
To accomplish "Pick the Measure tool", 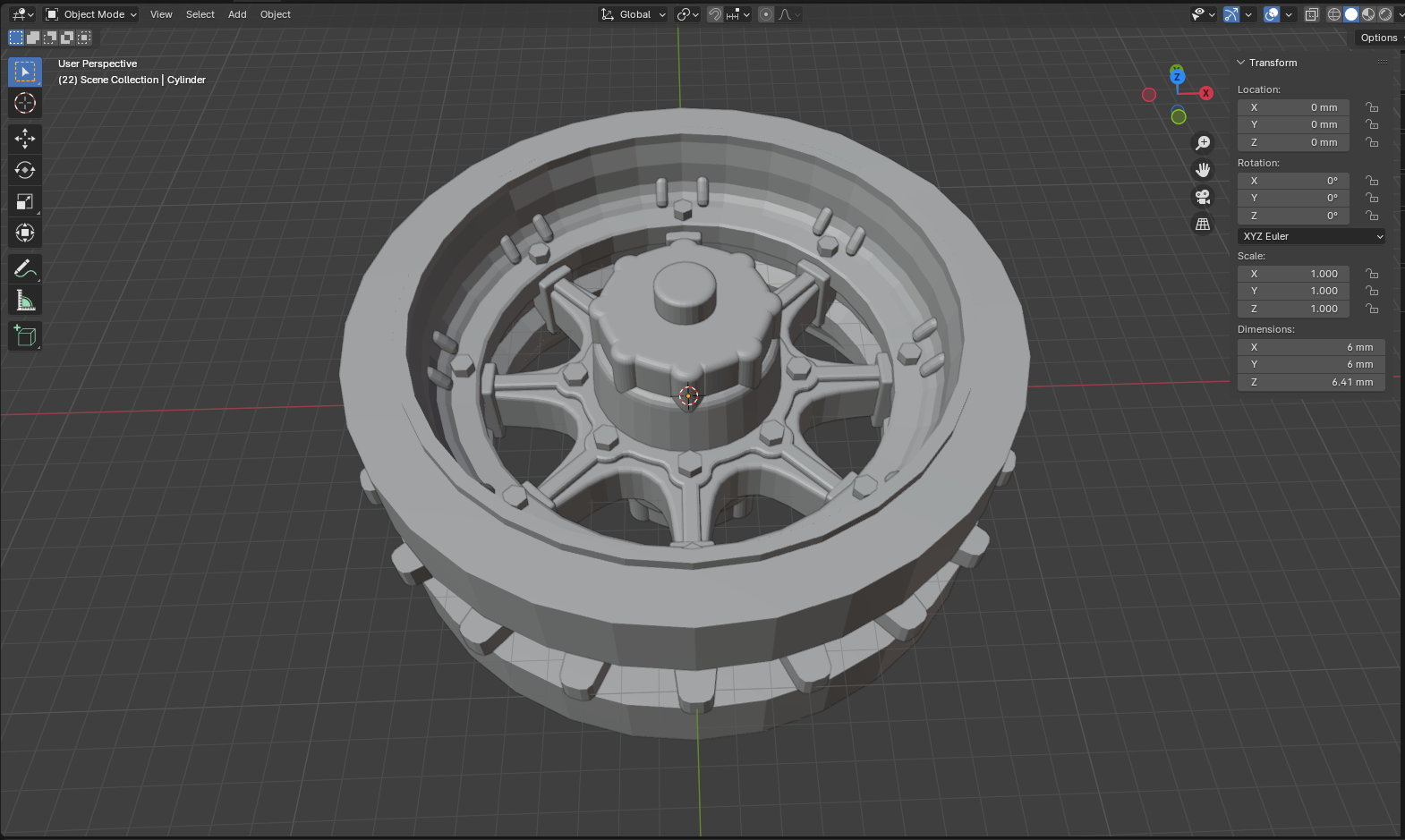I will pos(25,301).
